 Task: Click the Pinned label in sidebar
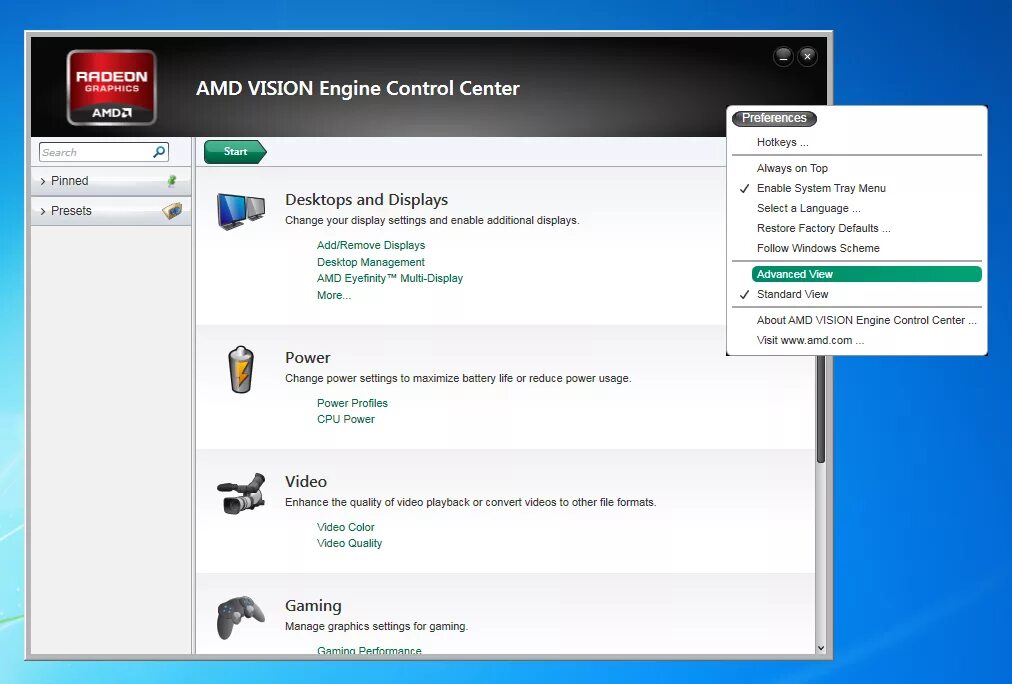[x=70, y=181]
